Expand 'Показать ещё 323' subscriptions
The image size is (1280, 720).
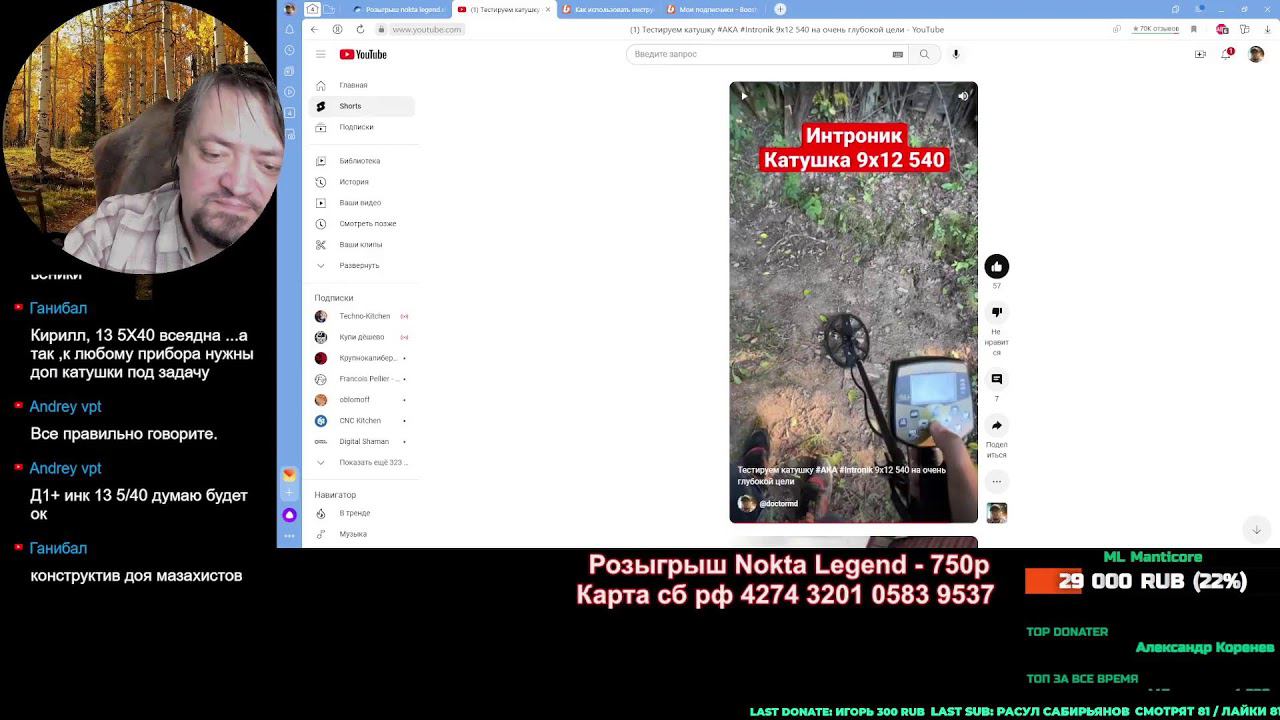point(362,462)
